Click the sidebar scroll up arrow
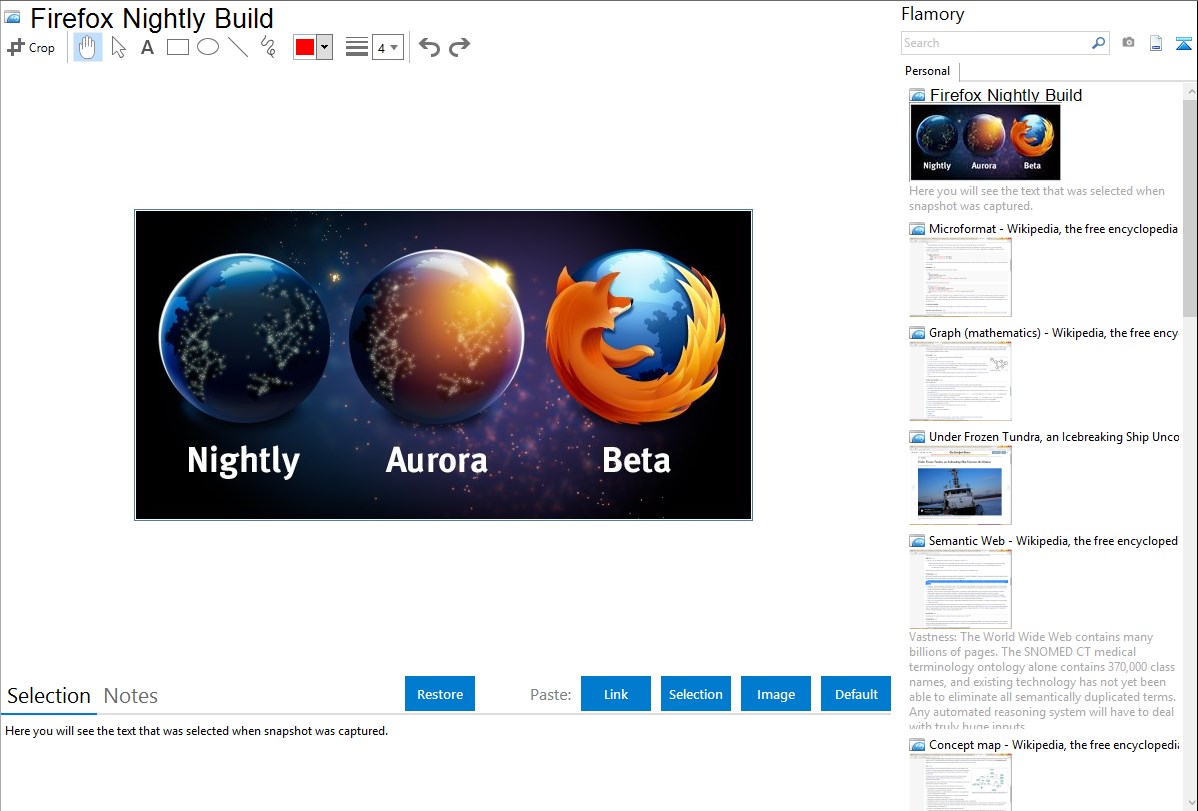1198x811 pixels. pos(1190,91)
